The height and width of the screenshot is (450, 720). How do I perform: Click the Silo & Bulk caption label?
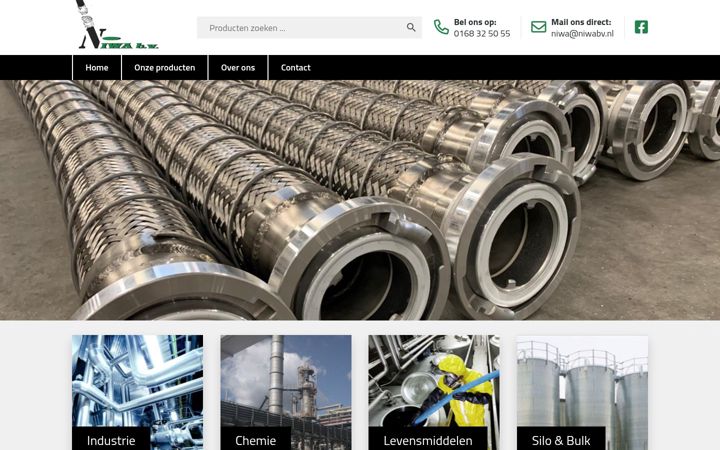click(x=561, y=440)
